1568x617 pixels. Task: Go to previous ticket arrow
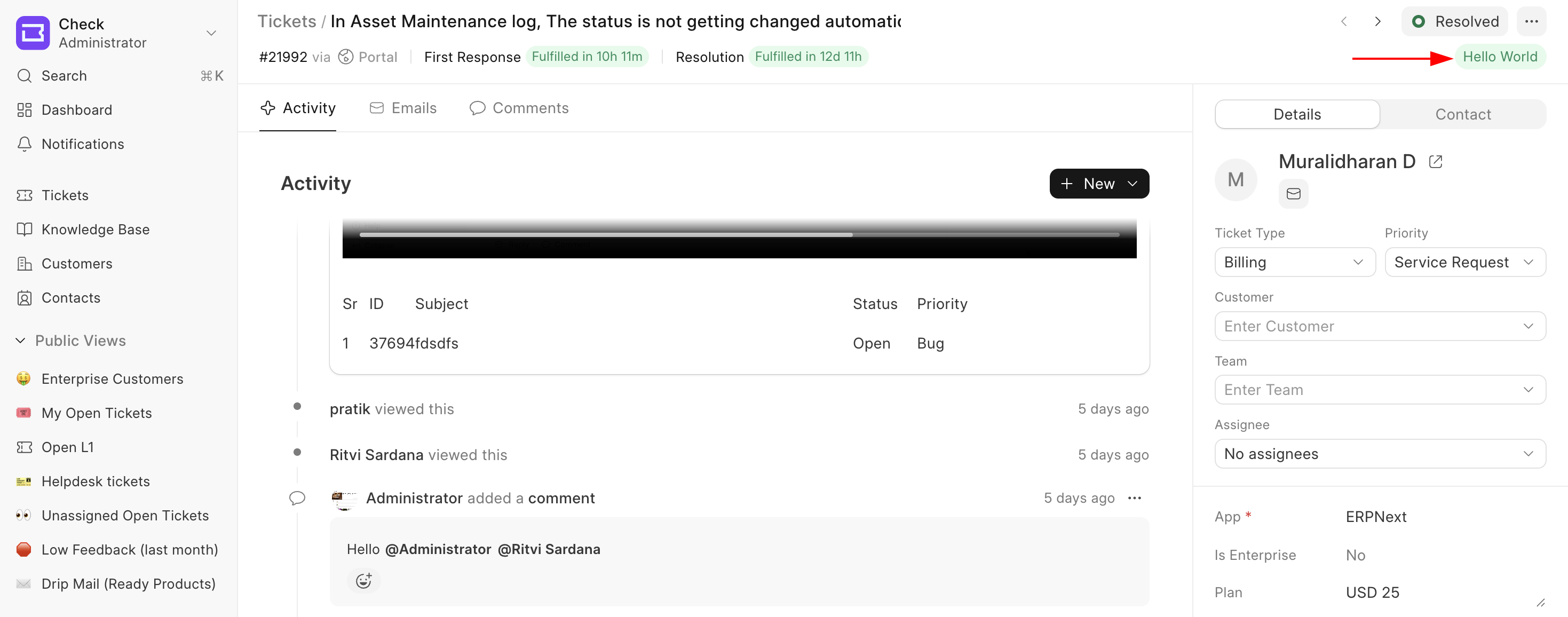tap(1343, 22)
